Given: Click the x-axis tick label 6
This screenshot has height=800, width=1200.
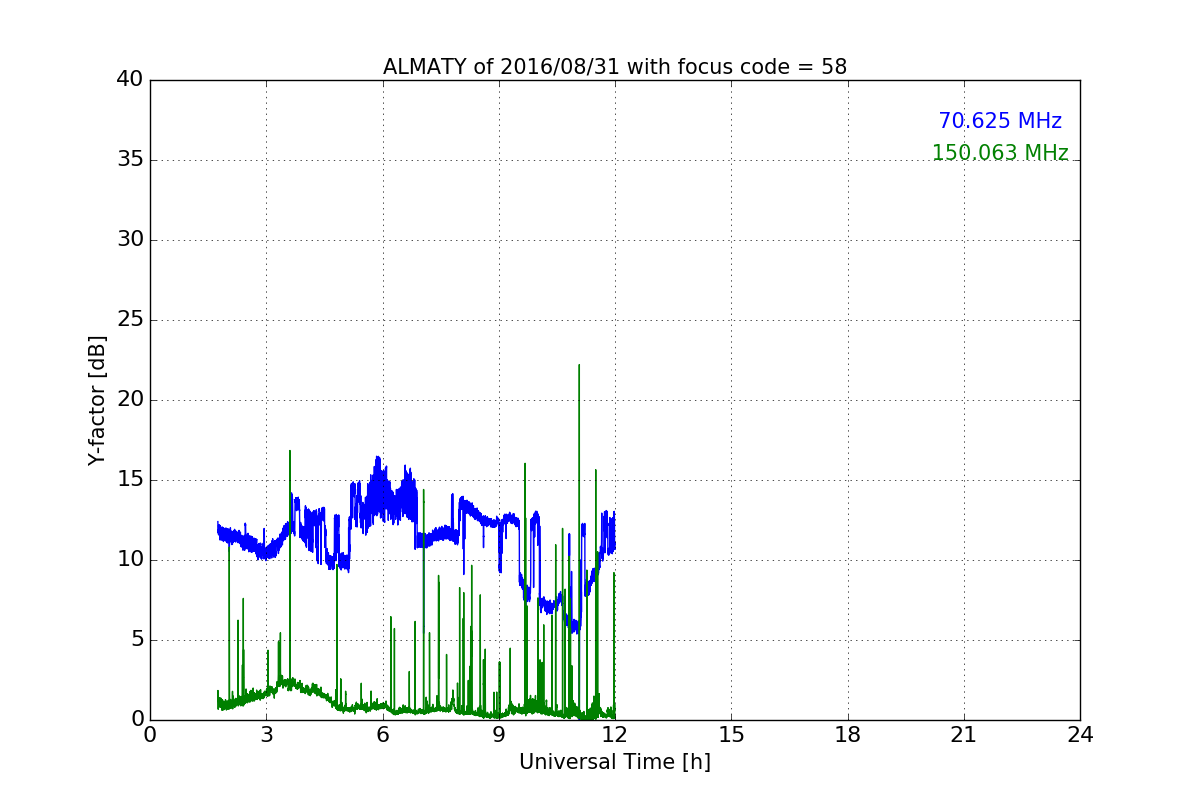Looking at the screenshot, I should click(x=383, y=735).
